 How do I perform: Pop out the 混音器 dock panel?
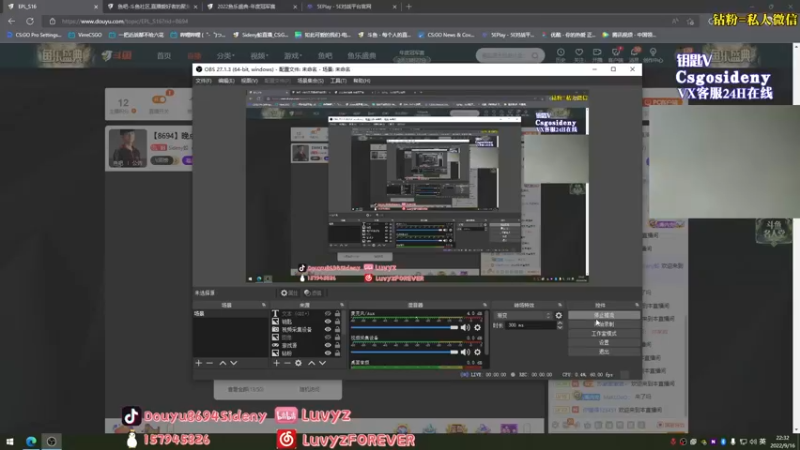[x=485, y=305]
